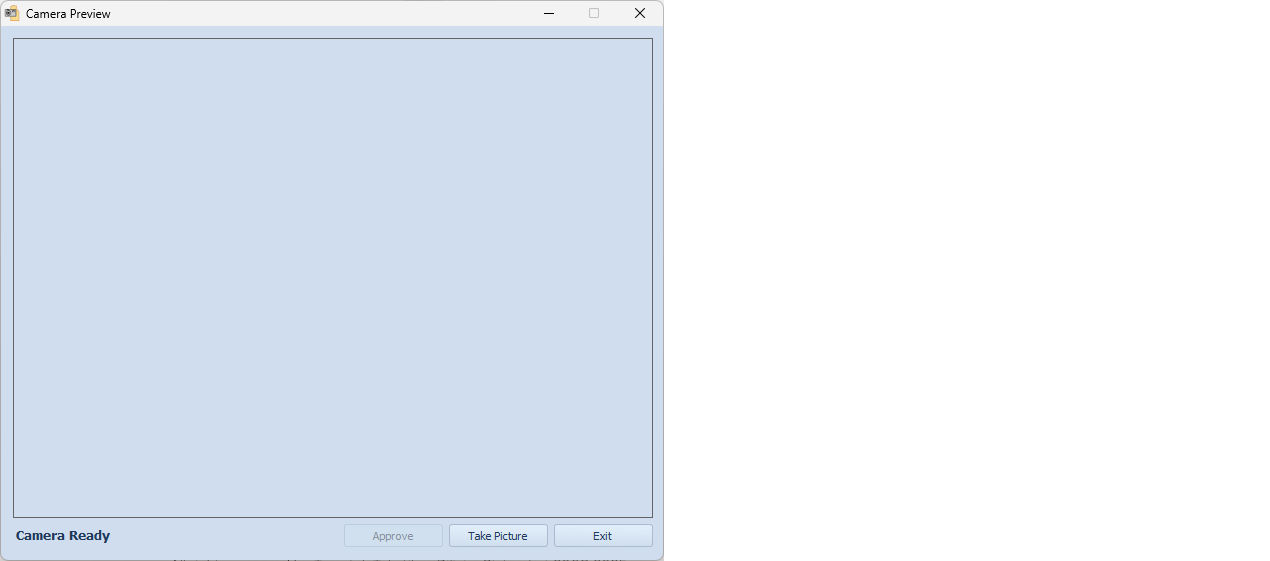Click the disabled Approve button
Image resolution: width=1270 pixels, height=561 pixels.
coord(393,536)
